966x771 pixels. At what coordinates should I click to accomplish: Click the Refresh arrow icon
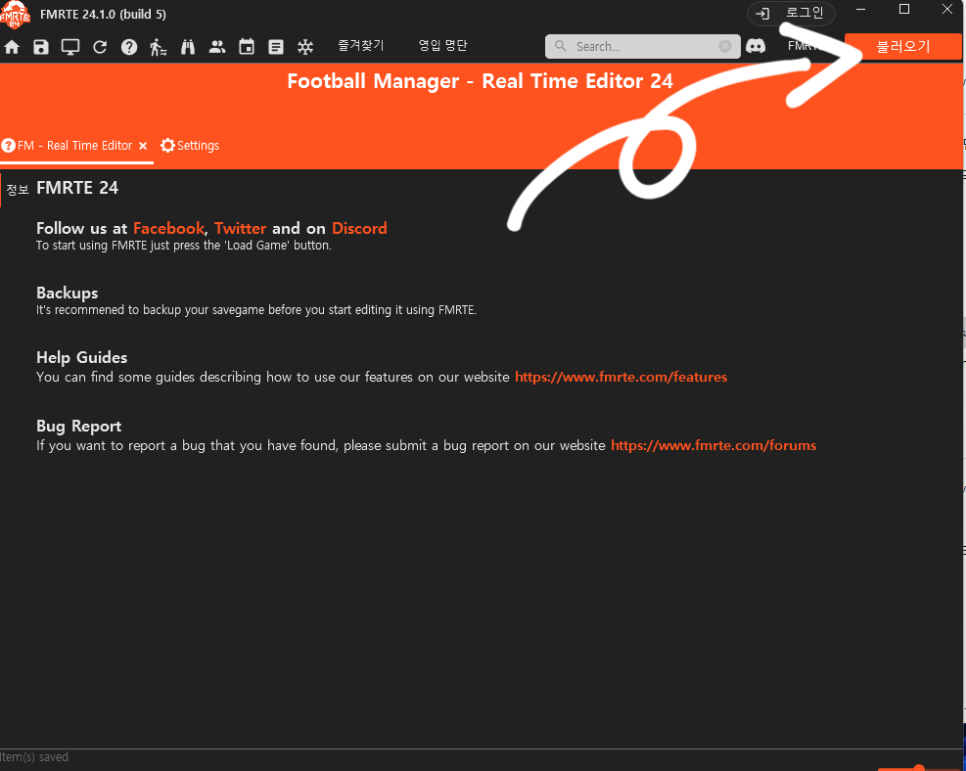pyautogui.click(x=99, y=47)
